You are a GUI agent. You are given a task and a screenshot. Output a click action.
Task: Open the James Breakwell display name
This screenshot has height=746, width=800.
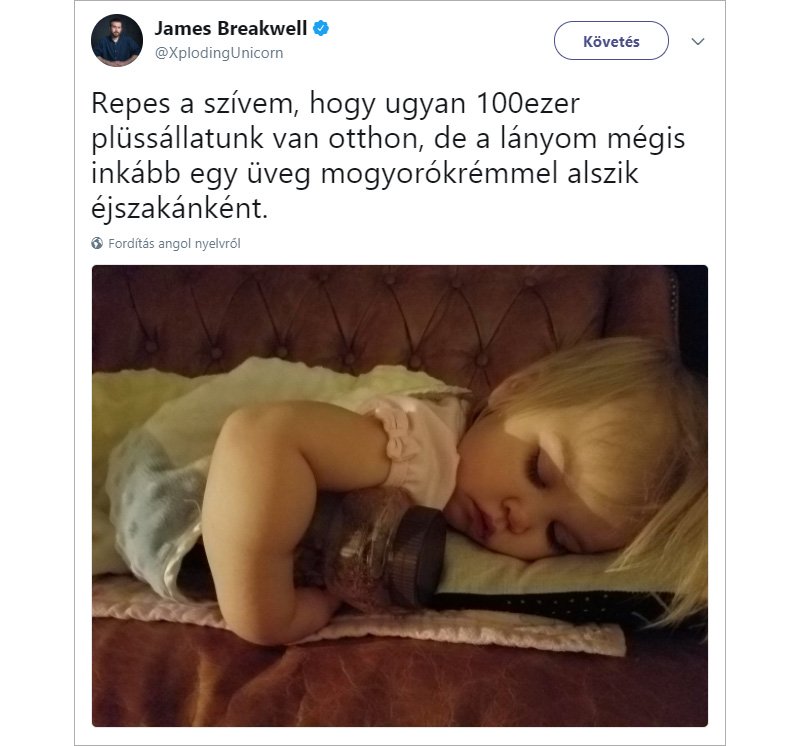click(231, 28)
